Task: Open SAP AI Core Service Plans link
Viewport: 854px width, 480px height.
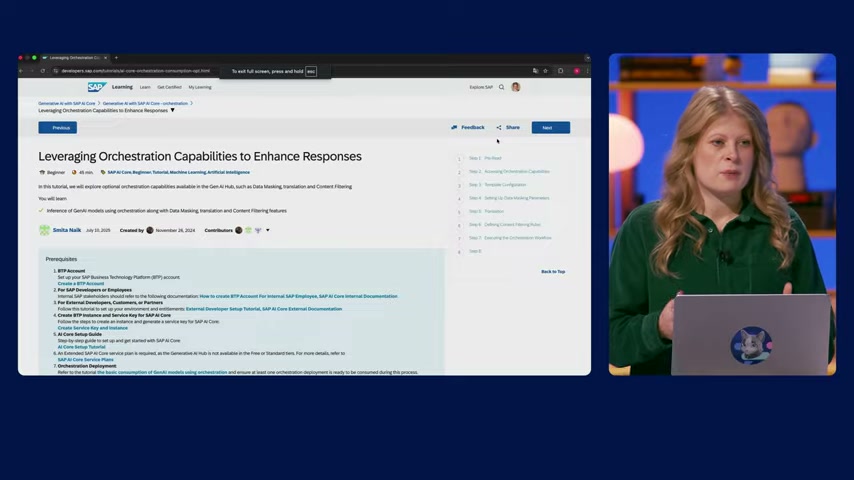Action: 86,360
